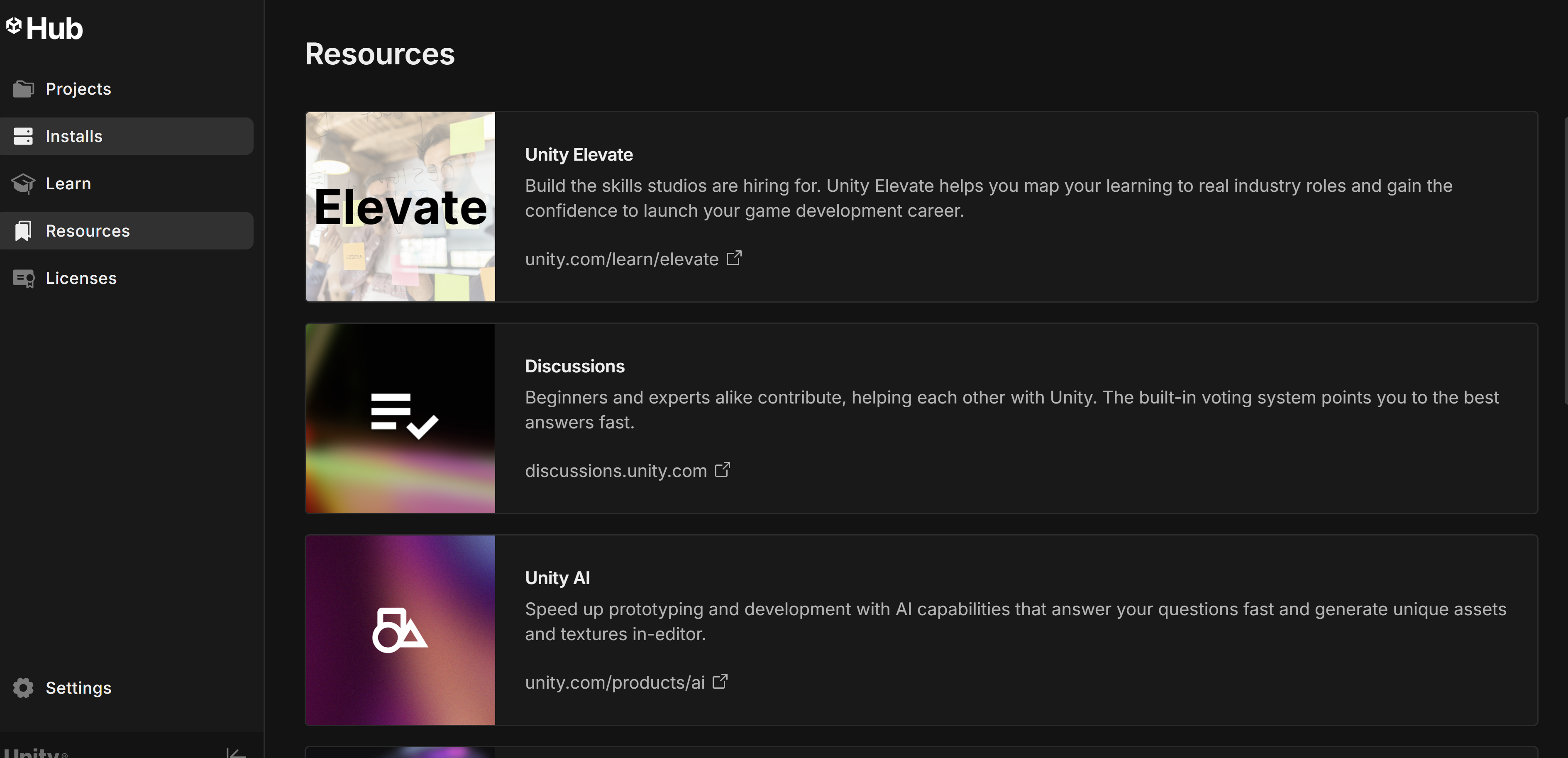Collapse the sidebar using the bottom-left arrow
This screenshot has height=758, width=1568.
234,753
